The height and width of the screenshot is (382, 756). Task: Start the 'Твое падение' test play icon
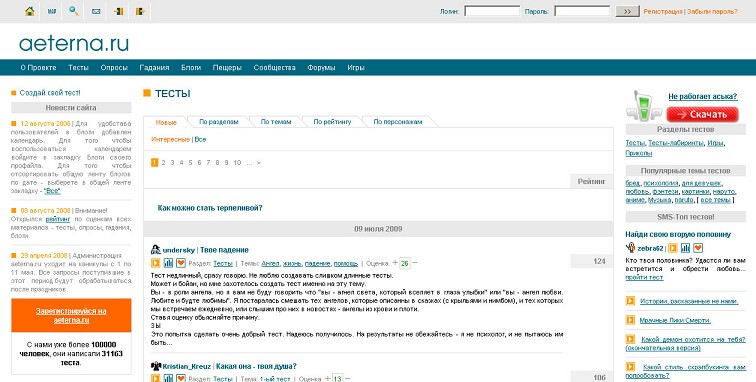tap(155, 263)
